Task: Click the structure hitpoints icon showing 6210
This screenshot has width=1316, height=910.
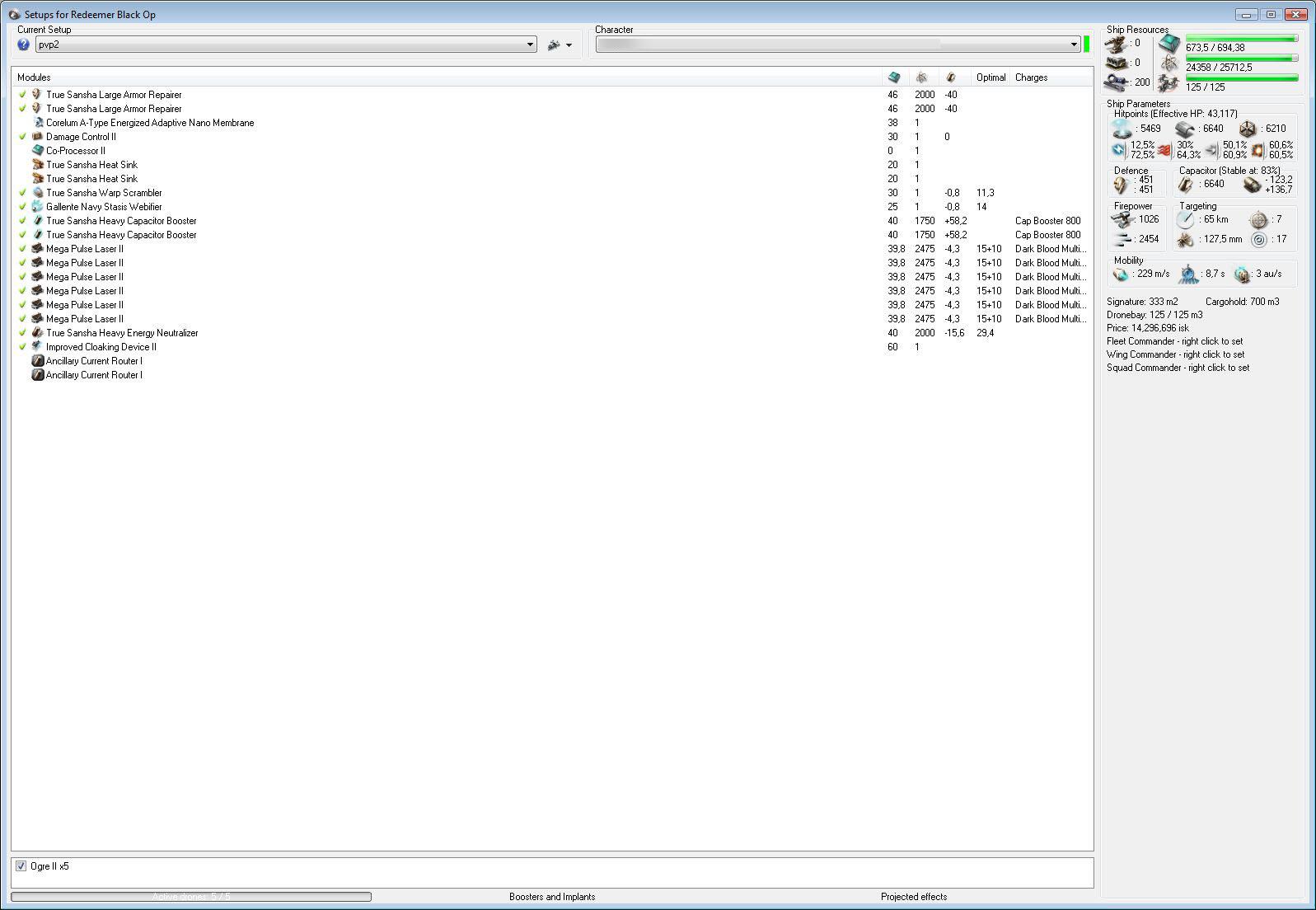Action: point(1248,129)
